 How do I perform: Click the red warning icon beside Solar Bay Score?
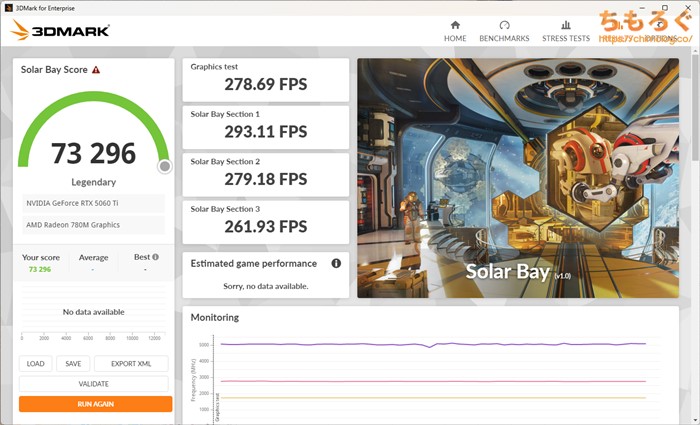click(x=96, y=70)
